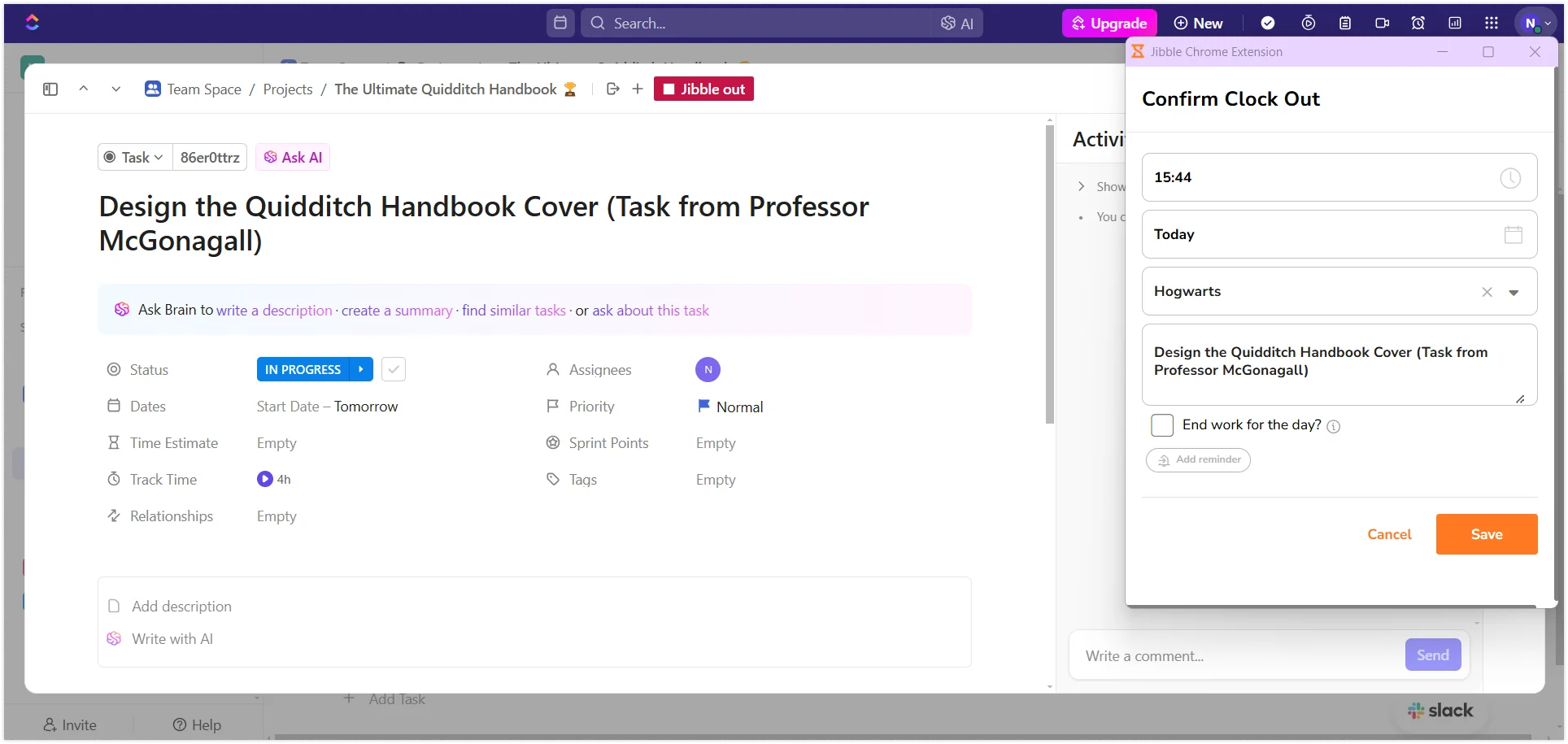The image size is (1568, 744).
Task: Open the top bar timer icon
Action: 1308,23
